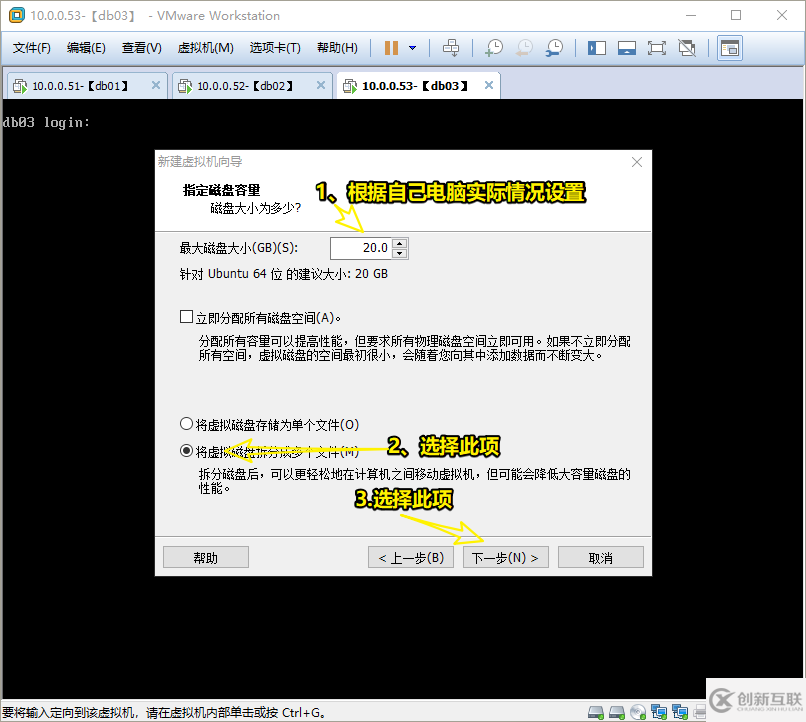Take a snapshot of this virtual machine
This screenshot has width=806, height=722.
click(494, 48)
